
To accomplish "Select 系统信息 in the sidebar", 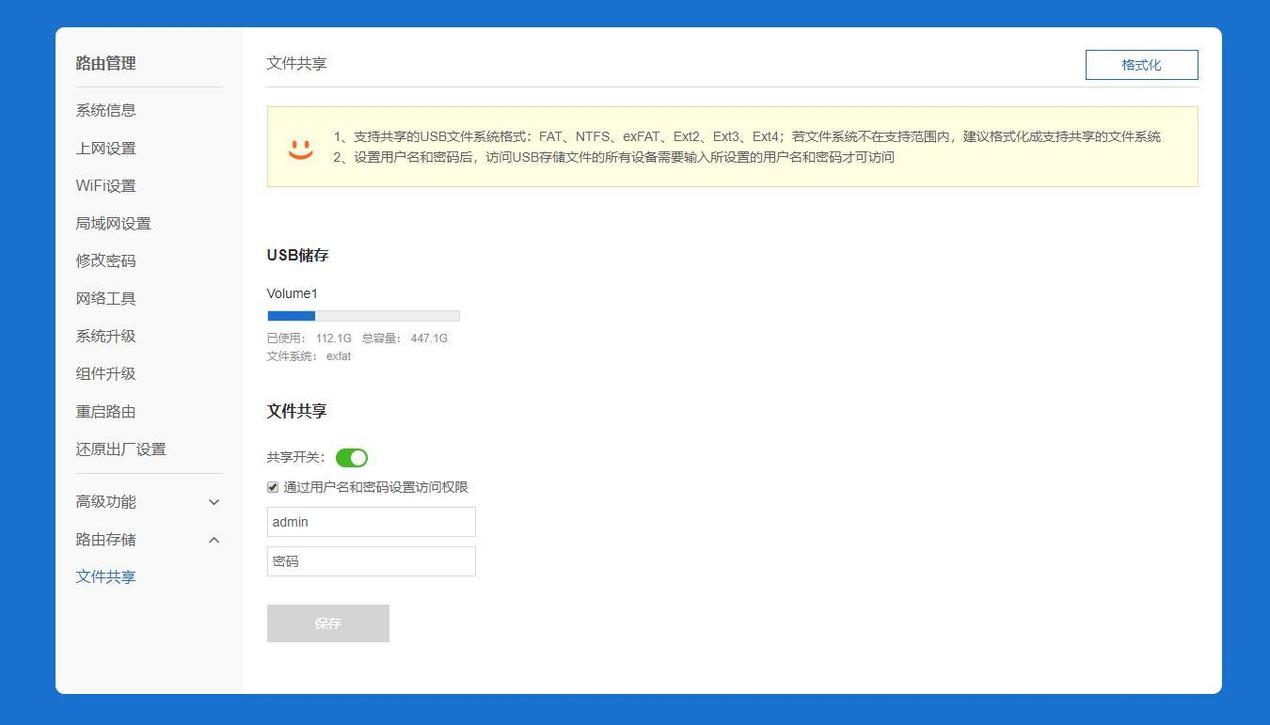I will click(105, 110).
